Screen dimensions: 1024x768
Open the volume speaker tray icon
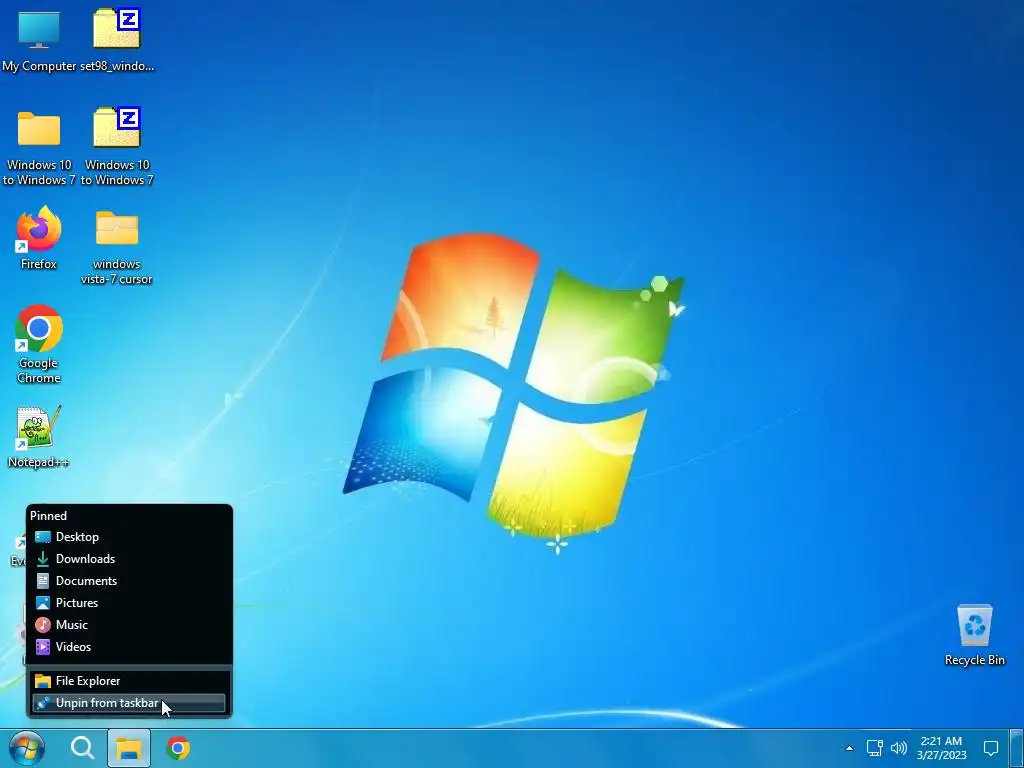(899, 748)
